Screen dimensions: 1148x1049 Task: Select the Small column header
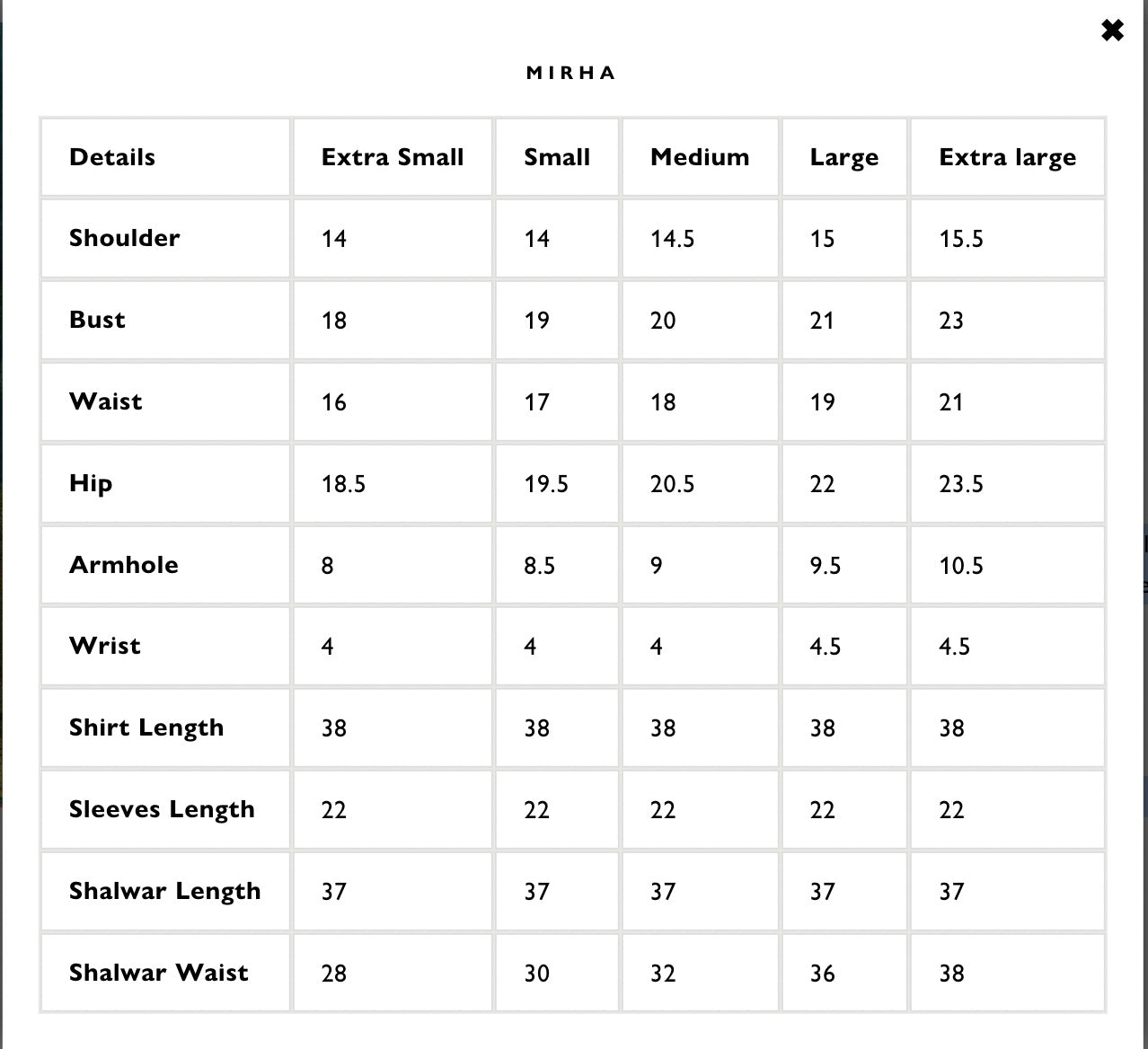(557, 157)
